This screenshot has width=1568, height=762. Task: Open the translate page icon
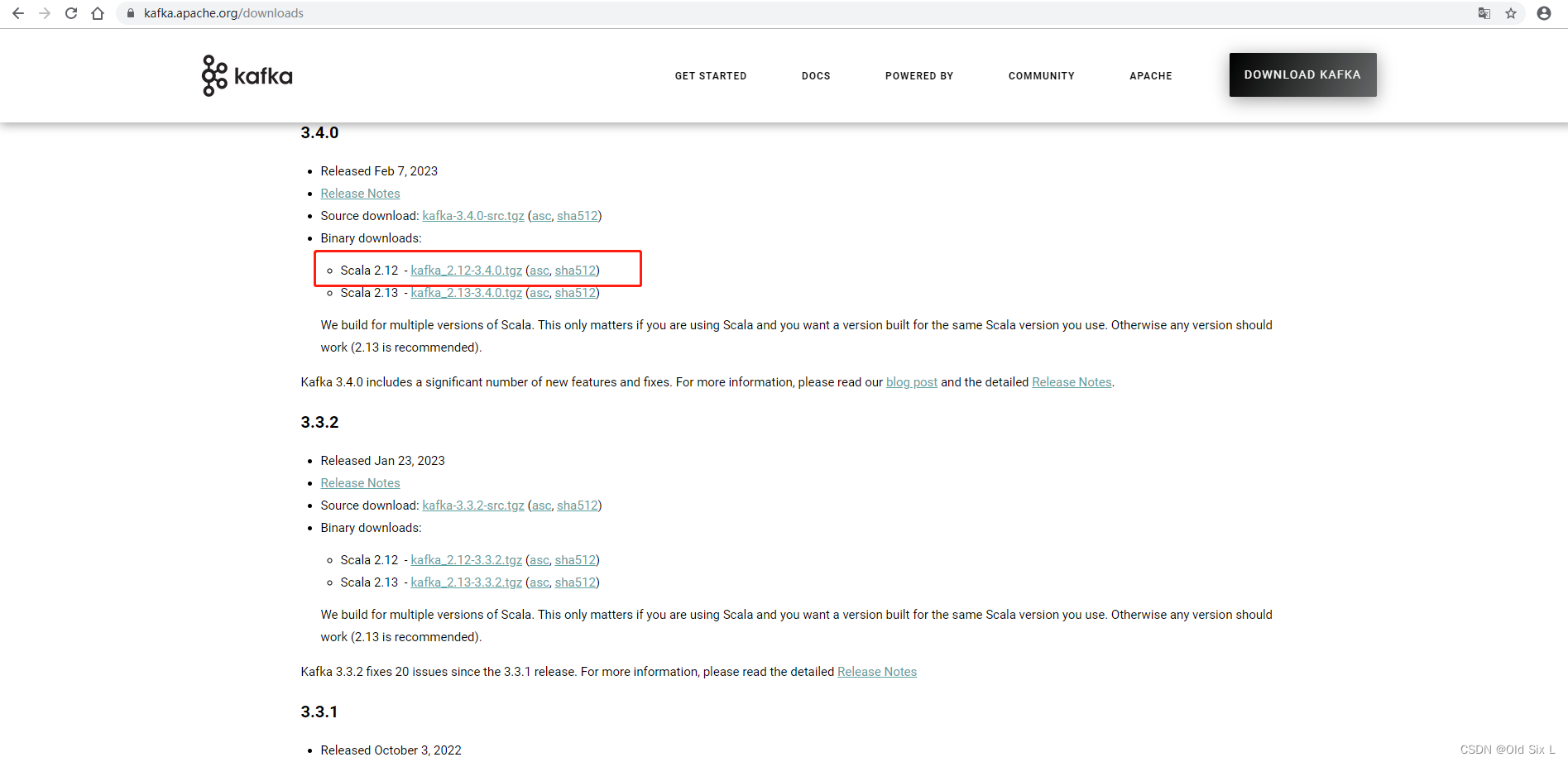pos(1484,13)
